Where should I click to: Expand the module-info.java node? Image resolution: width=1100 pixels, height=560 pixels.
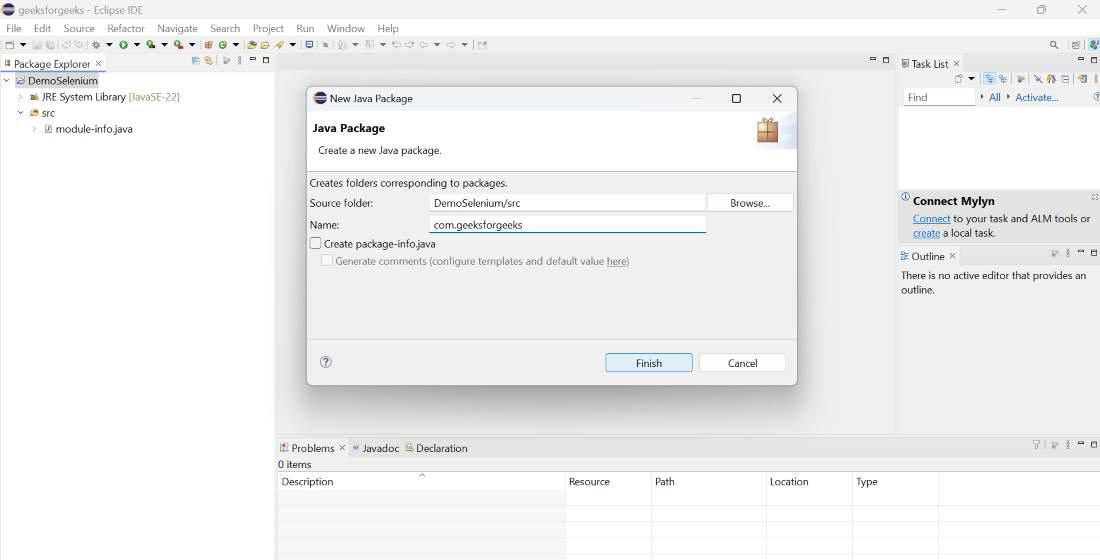[34, 129]
